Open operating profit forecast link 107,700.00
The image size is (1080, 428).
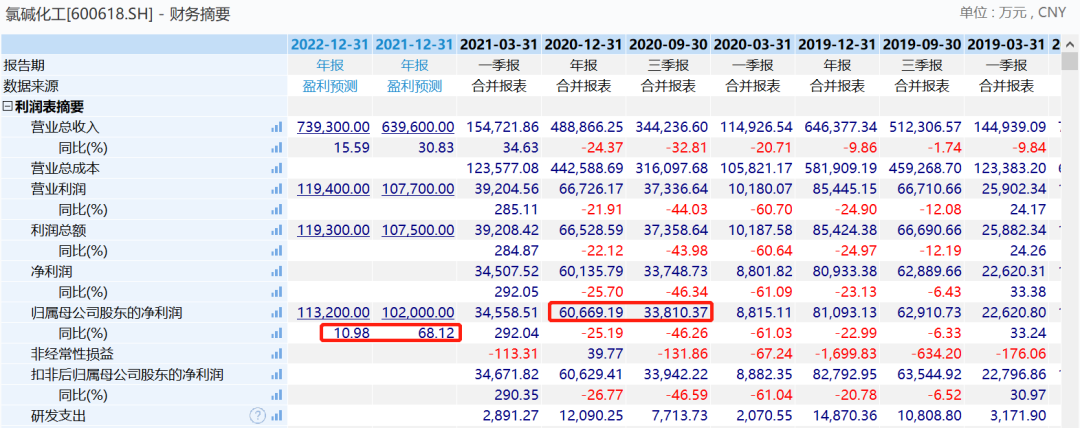click(x=418, y=190)
